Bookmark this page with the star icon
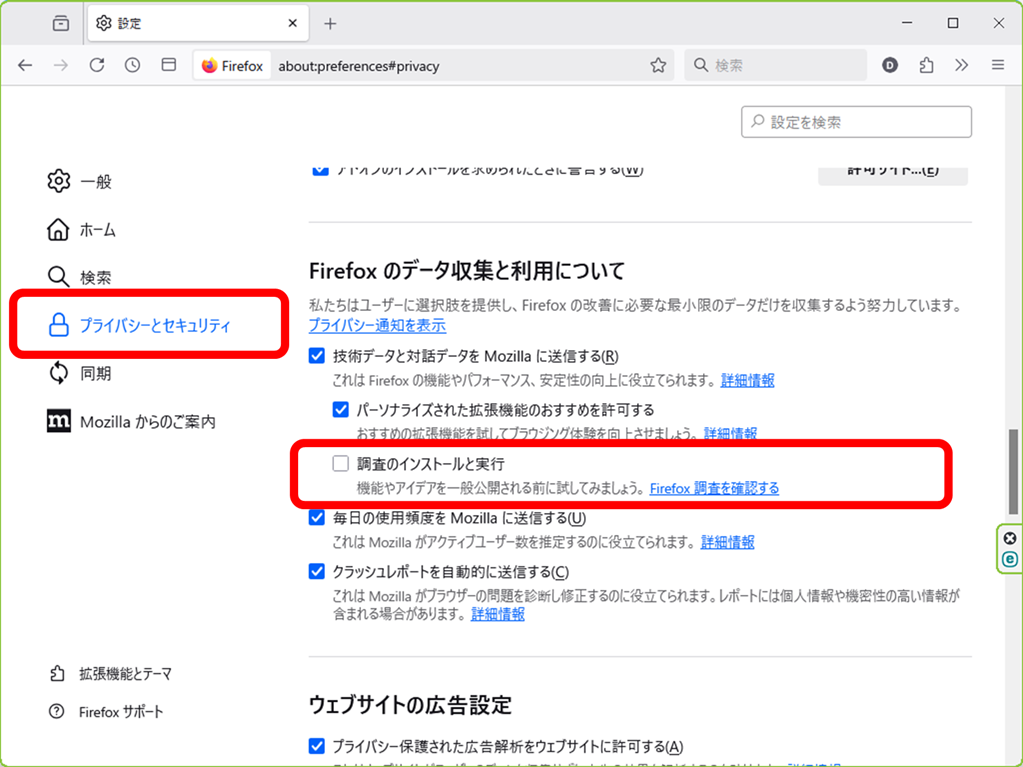The width and height of the screenshot is (1023, 767). [658, 65]
